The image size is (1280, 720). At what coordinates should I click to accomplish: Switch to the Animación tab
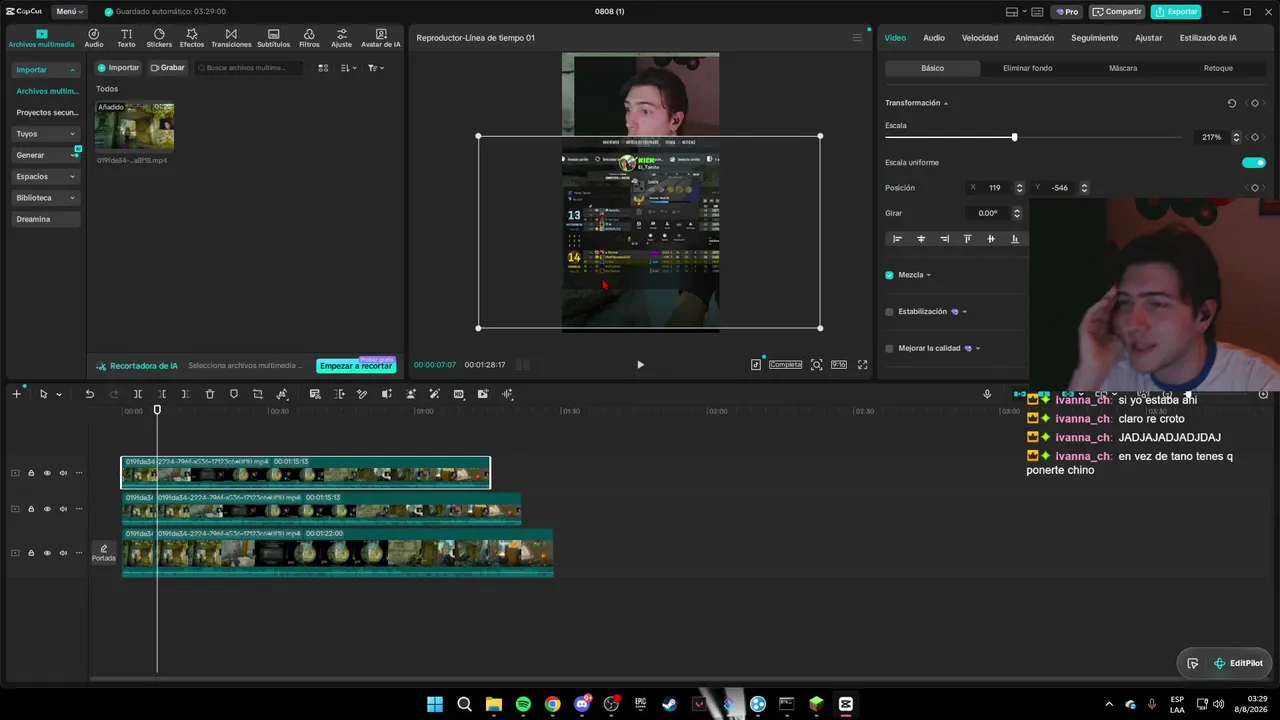point(1034,38)
